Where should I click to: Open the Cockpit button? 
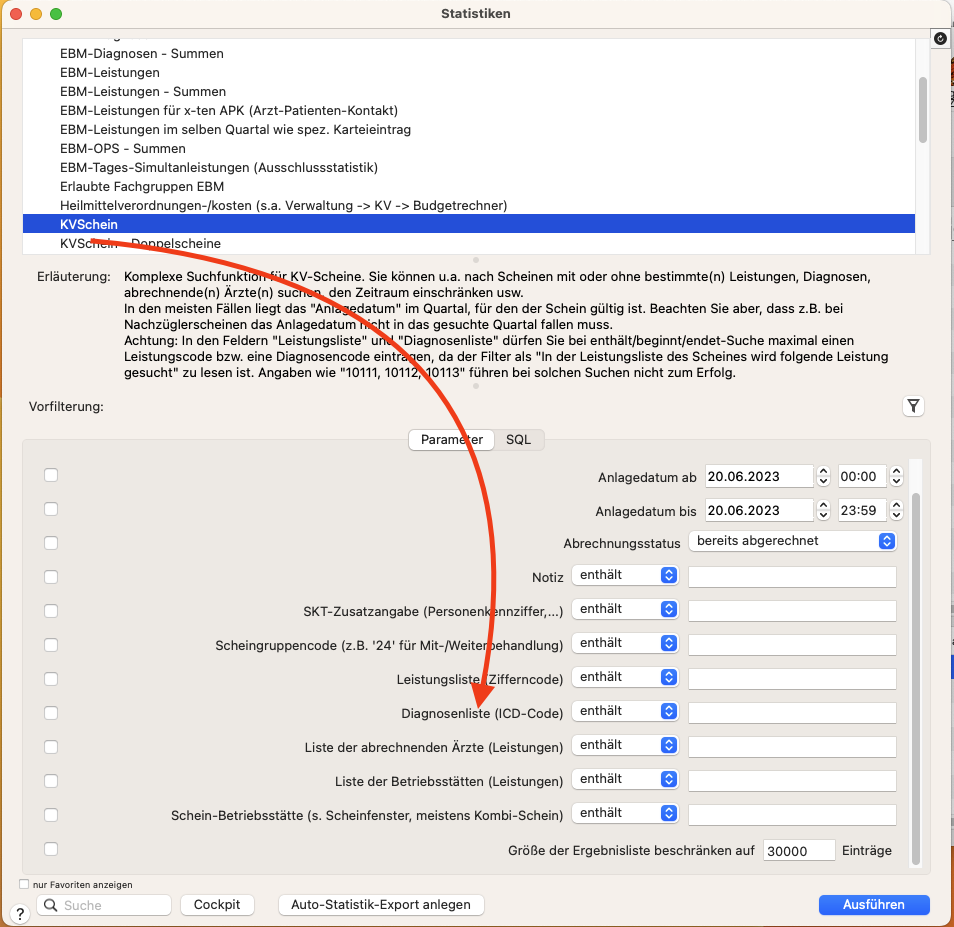pos(217,904)
